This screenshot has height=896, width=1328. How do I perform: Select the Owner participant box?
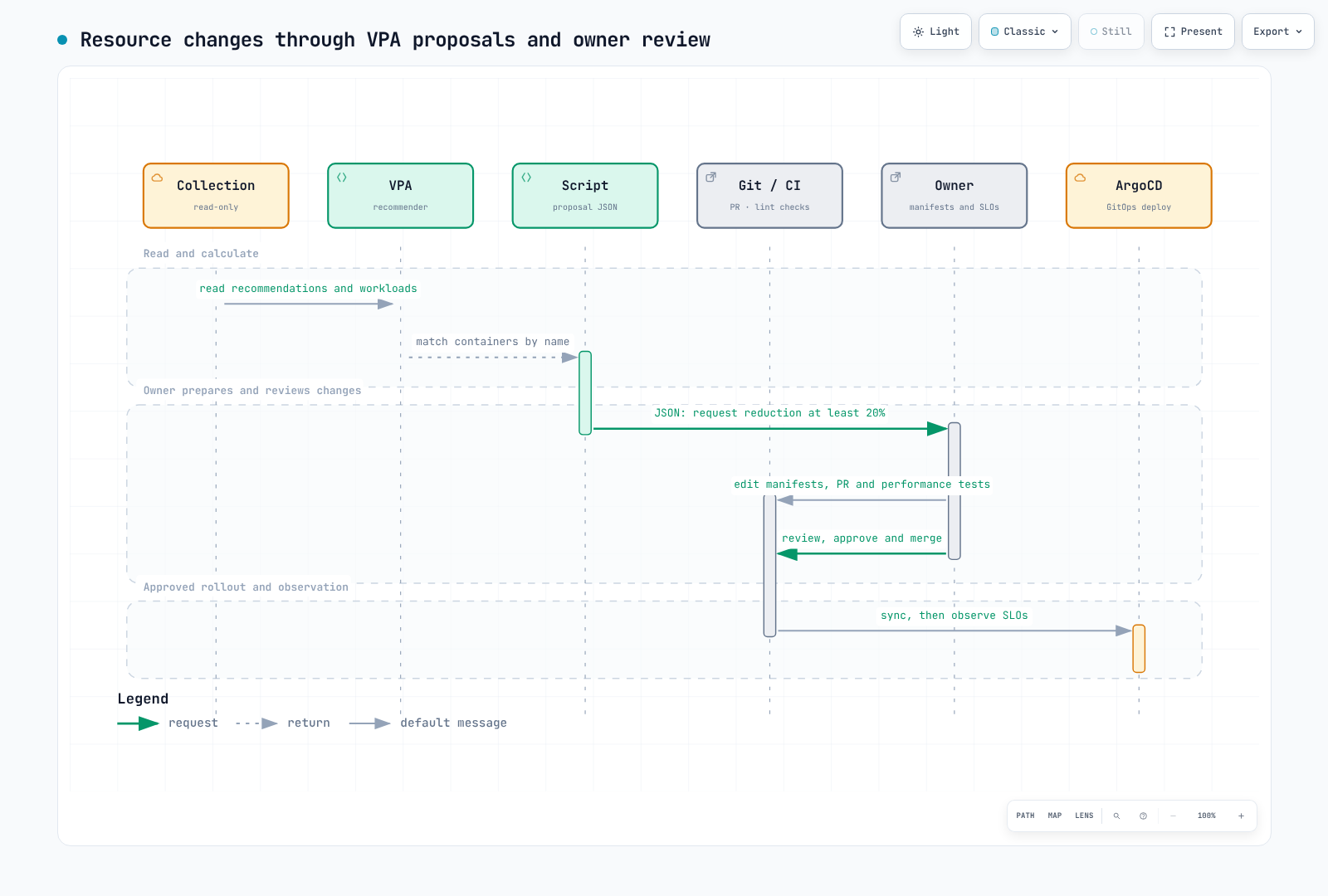point(954,196)
